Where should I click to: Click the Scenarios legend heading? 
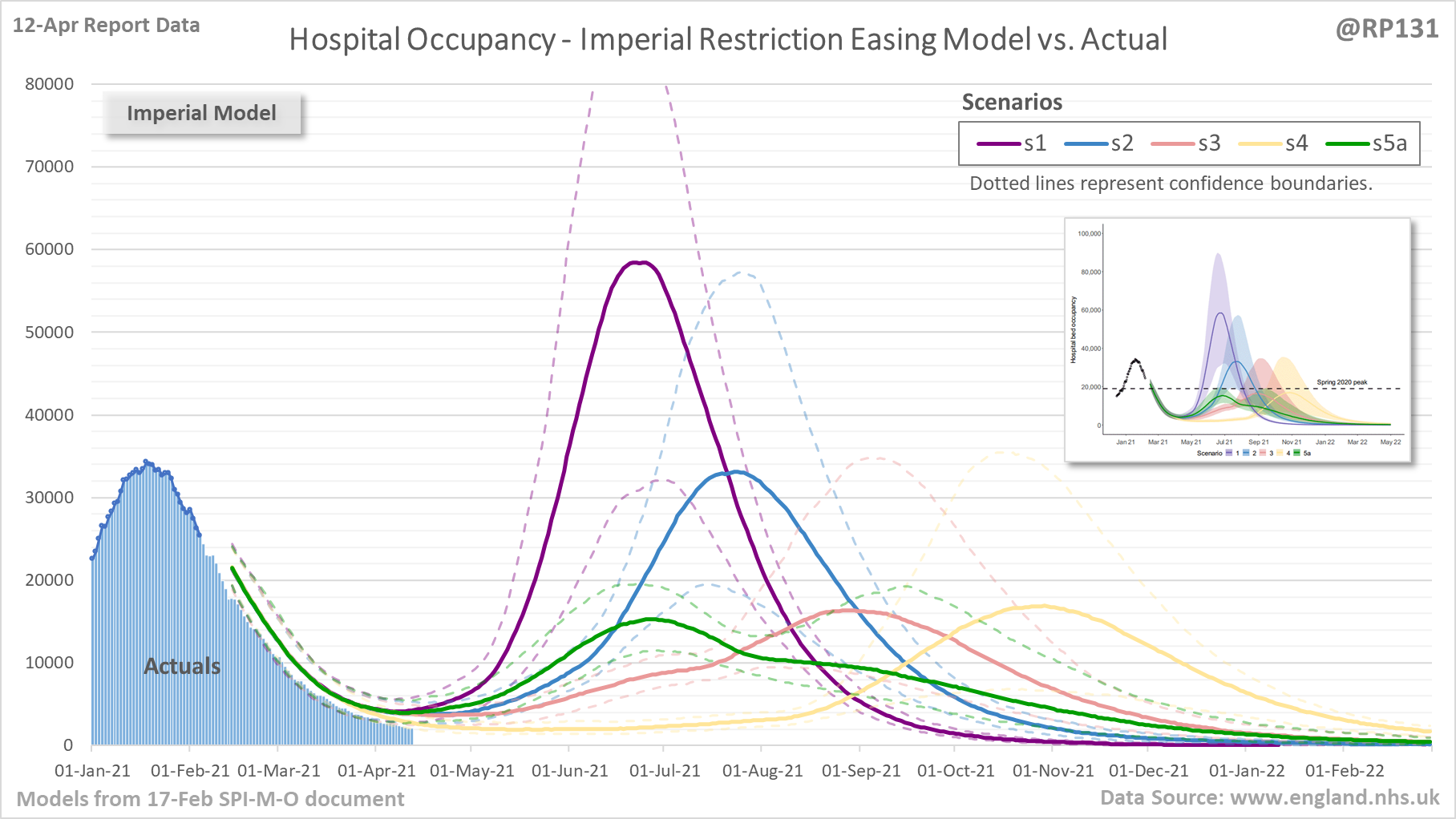1012,103
